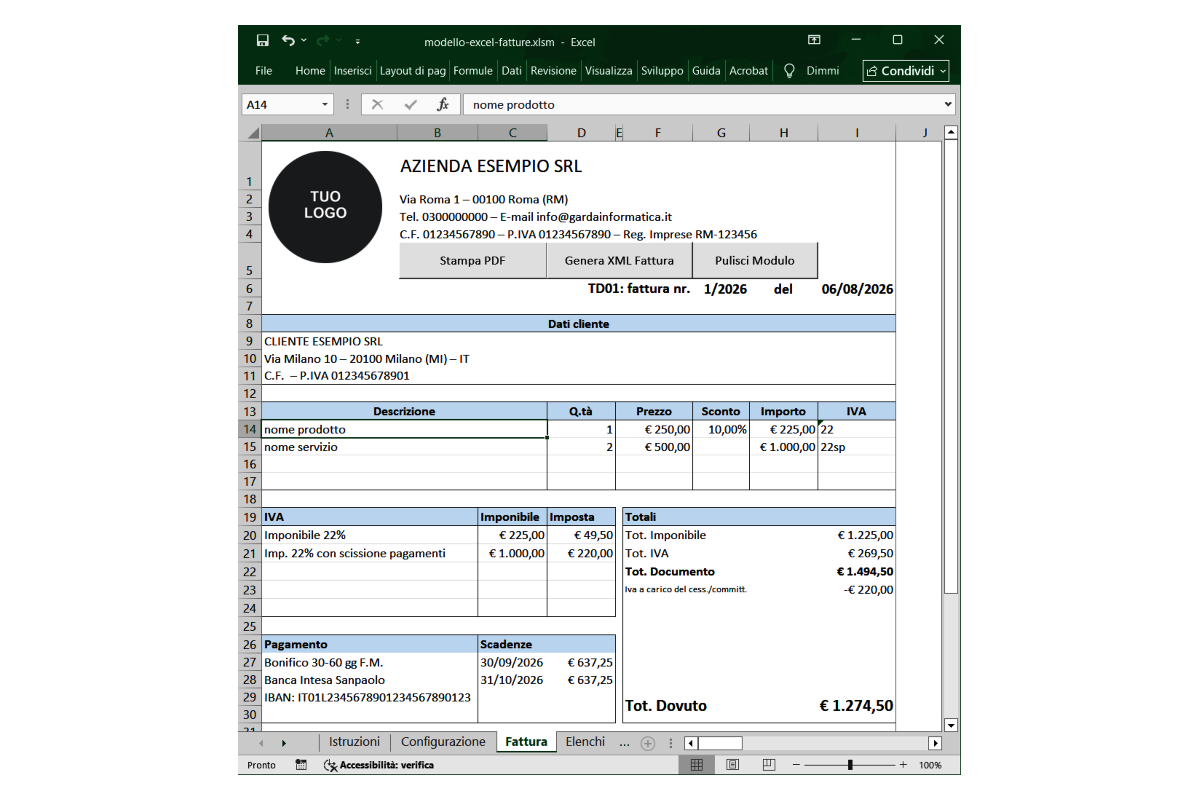Select the 'Bonifico 30-60 gg F.M.' cell
The height and width of the screenshot is (800, 1200).
[x=370, y=662]
